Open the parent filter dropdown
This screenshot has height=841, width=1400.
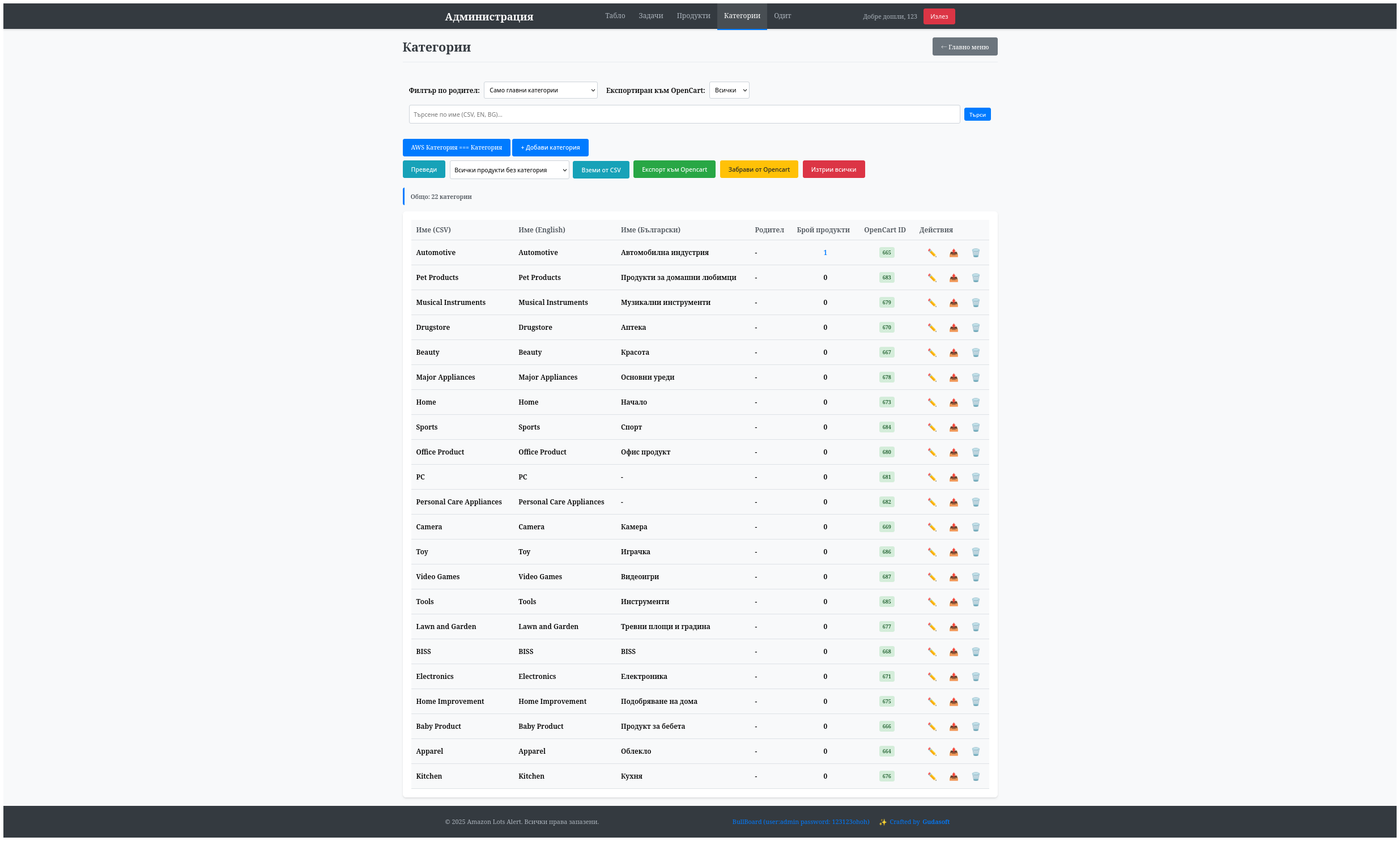tap(540, 90)
